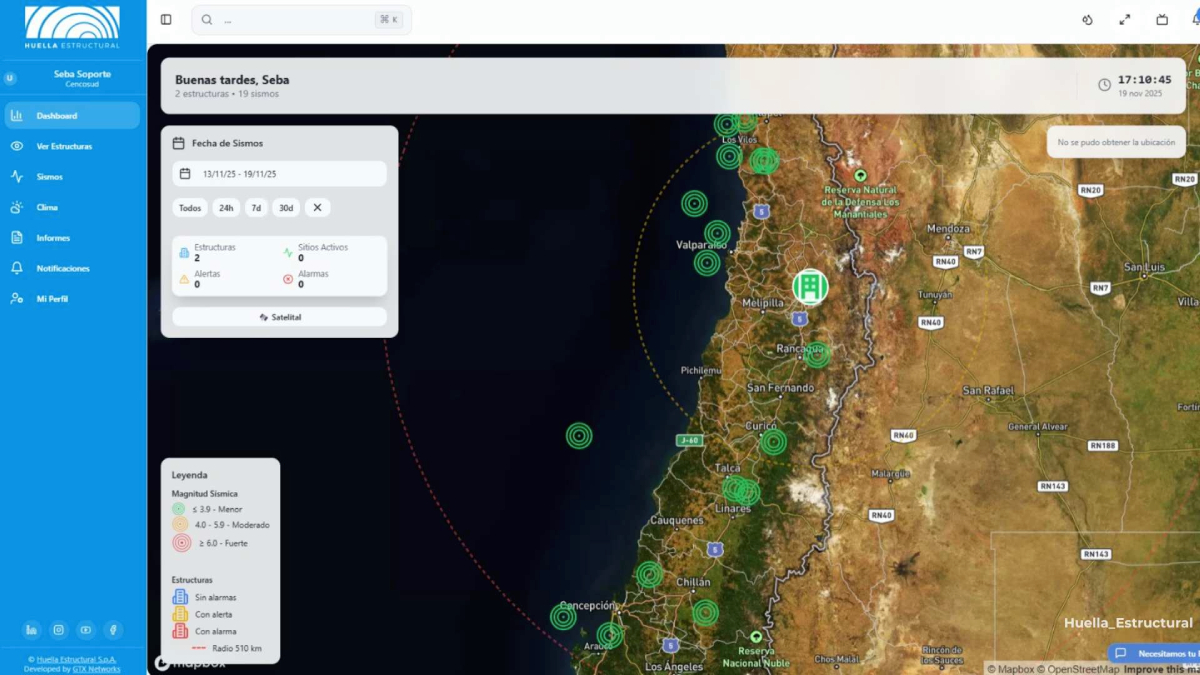Open the date range field 13/11/25 - 19/11/25
This screenshot has width=1200, height=675.
tap(279, 174)
